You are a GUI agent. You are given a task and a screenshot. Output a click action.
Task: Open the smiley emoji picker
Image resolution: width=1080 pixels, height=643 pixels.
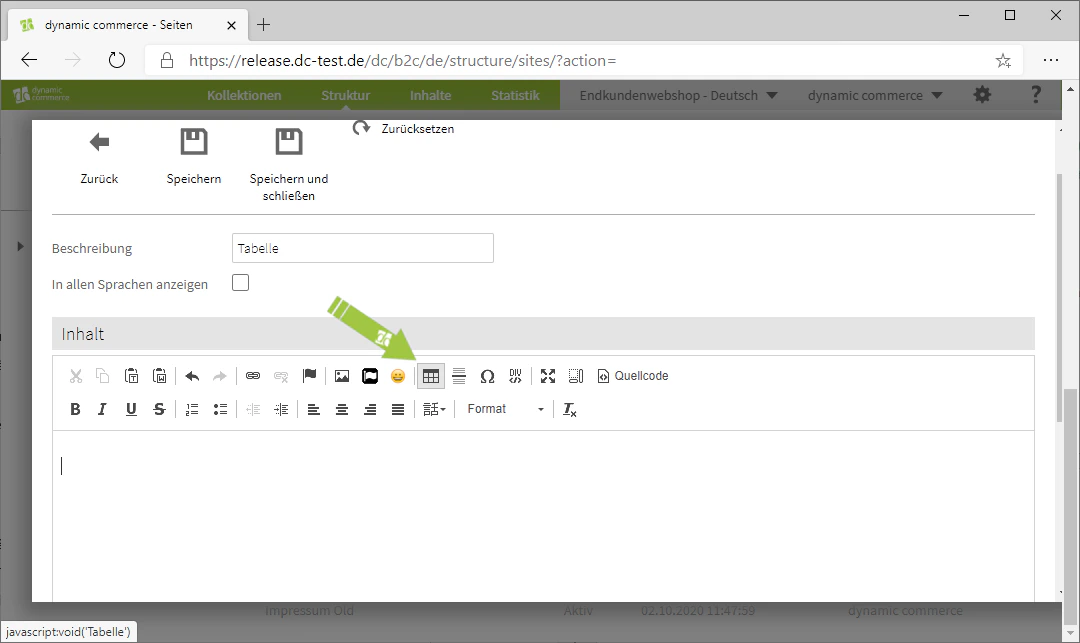point(398,376)
